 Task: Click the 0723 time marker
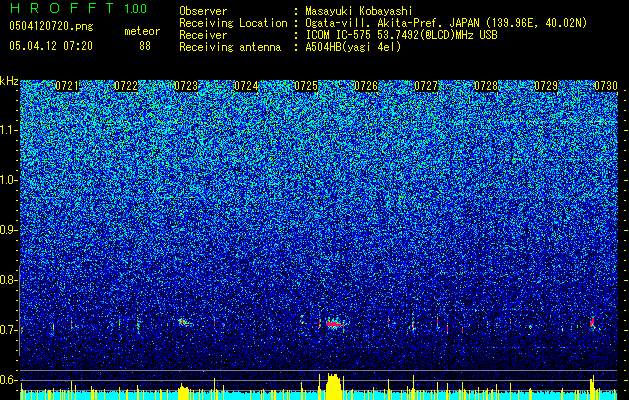click(186, 86)
